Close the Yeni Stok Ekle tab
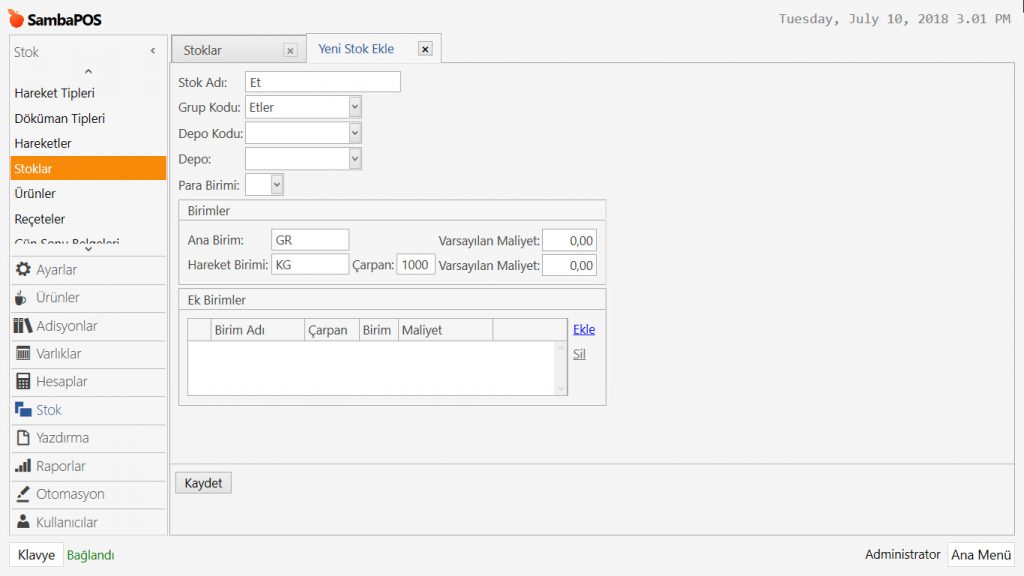Screen dimensions: 1024x576 tap(425, 49)
